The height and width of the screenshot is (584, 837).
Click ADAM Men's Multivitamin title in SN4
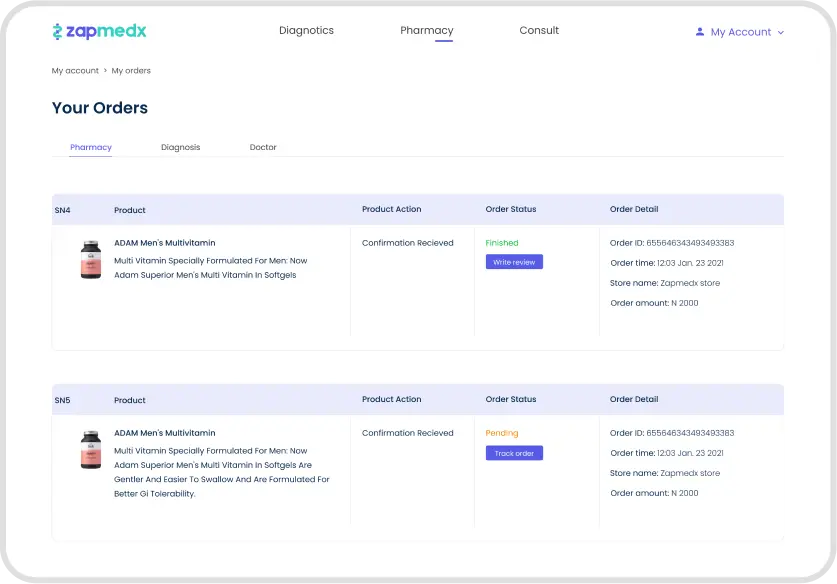(164, 243)
